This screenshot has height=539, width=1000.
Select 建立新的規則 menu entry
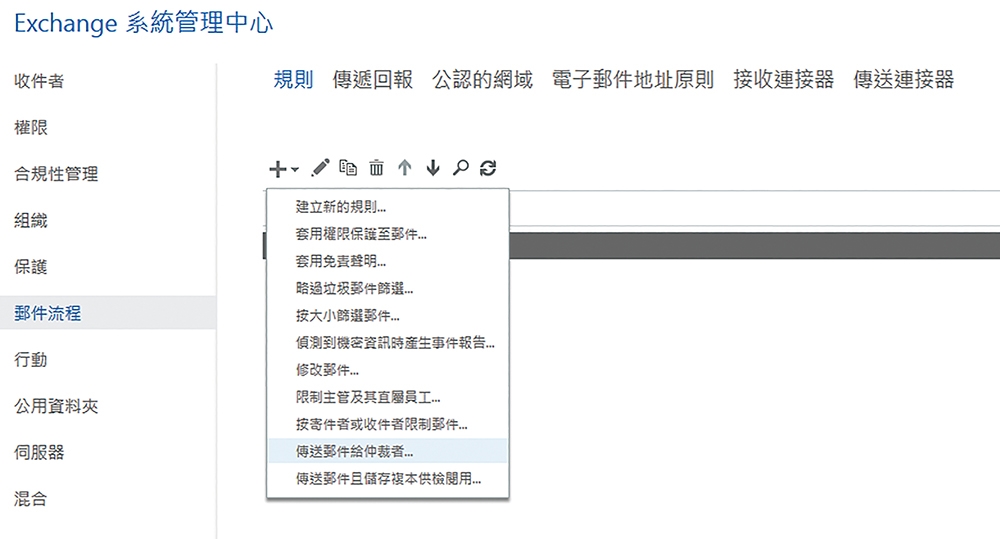point(341,207)
